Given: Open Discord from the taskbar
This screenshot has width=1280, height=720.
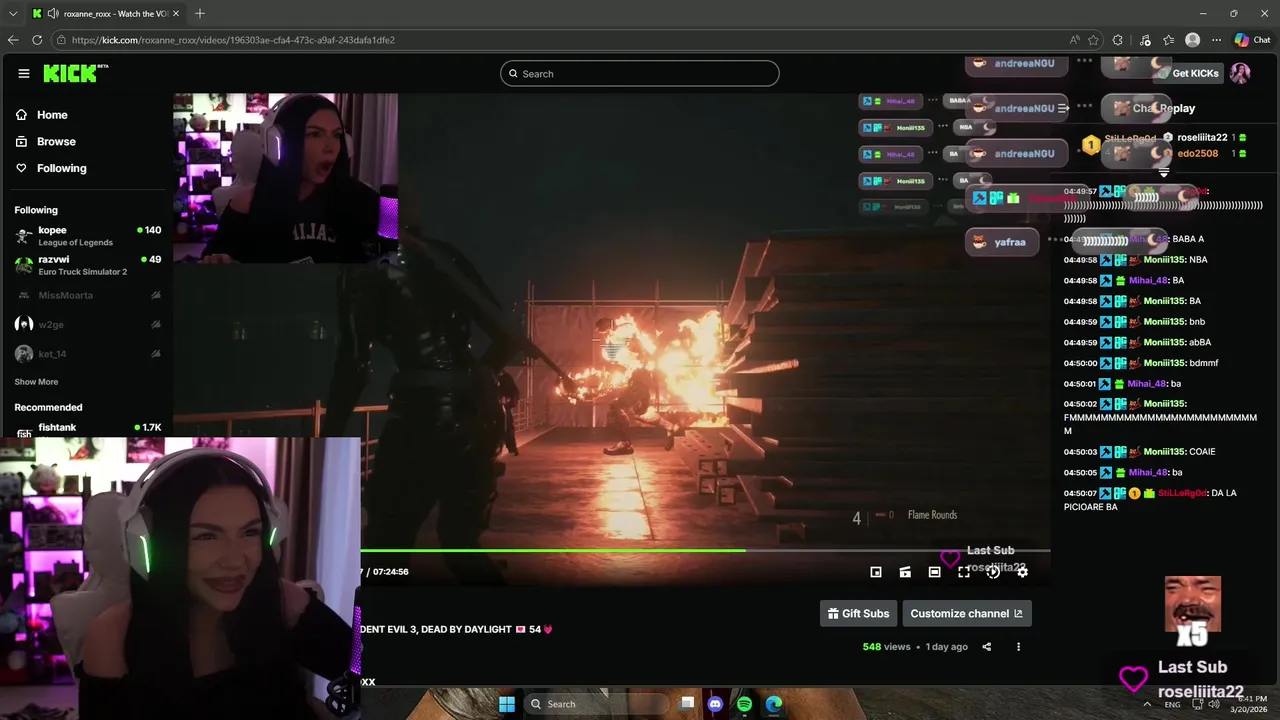Looking at the screenshot, I should (715, 704).
